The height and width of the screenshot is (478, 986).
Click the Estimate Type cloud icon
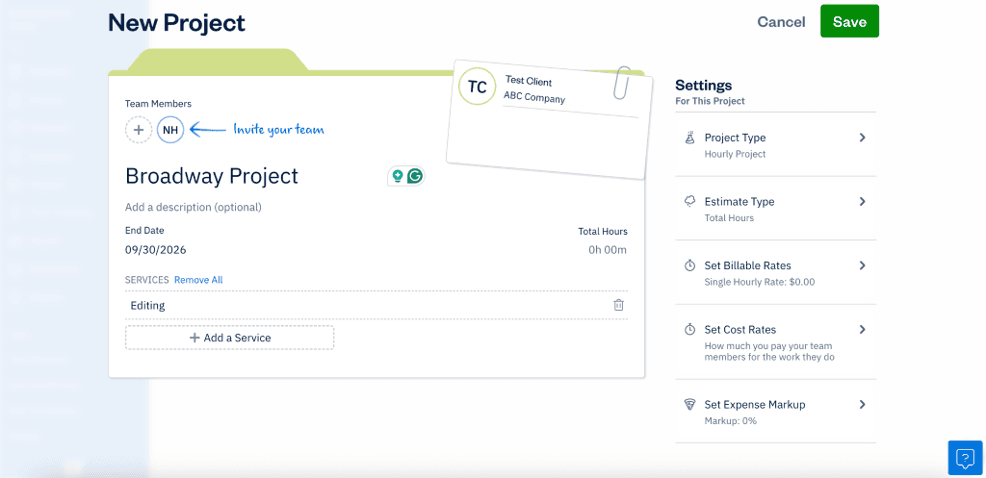tap(689, 201)
